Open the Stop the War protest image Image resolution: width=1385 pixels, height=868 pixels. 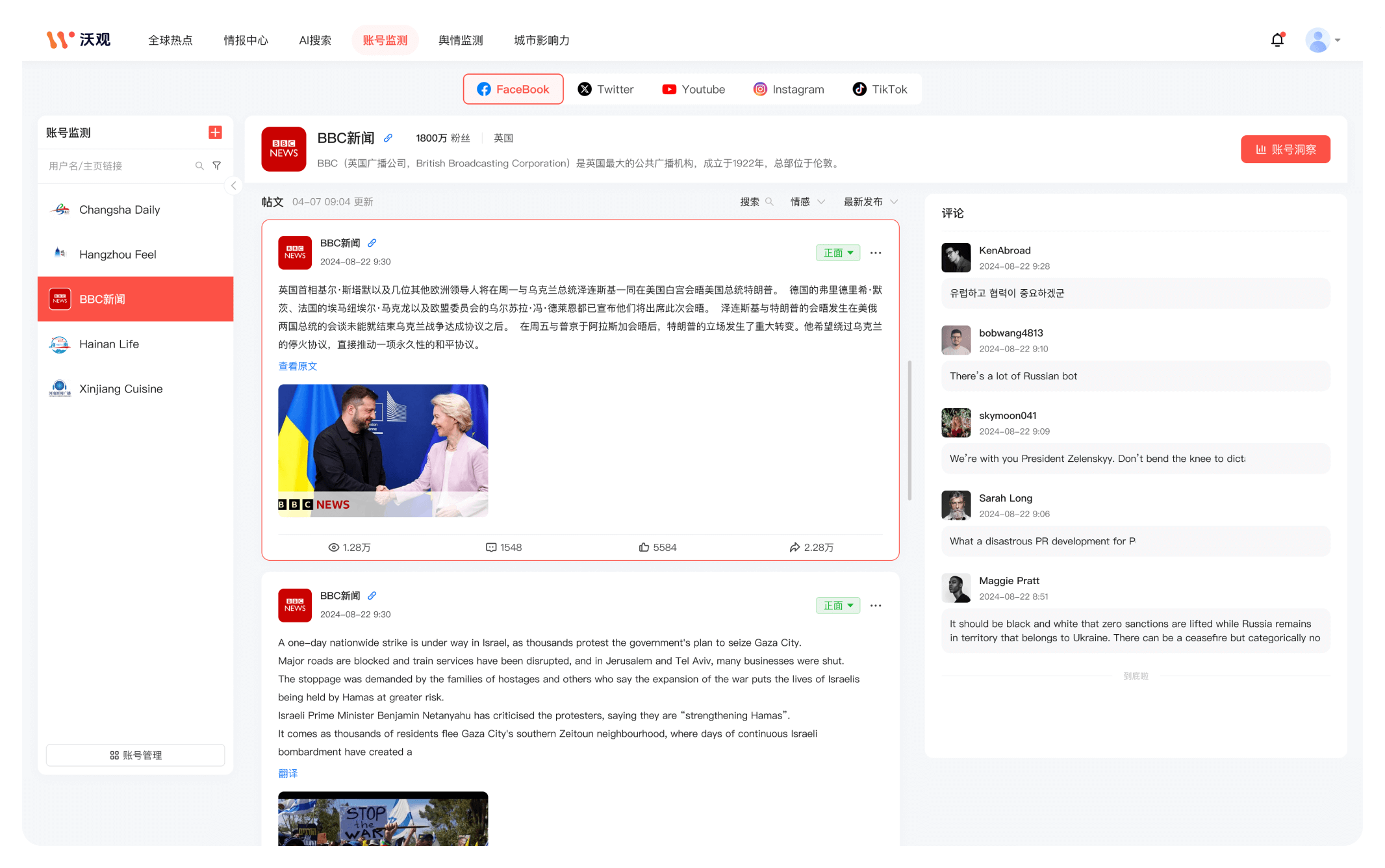[x=383, y=819]
